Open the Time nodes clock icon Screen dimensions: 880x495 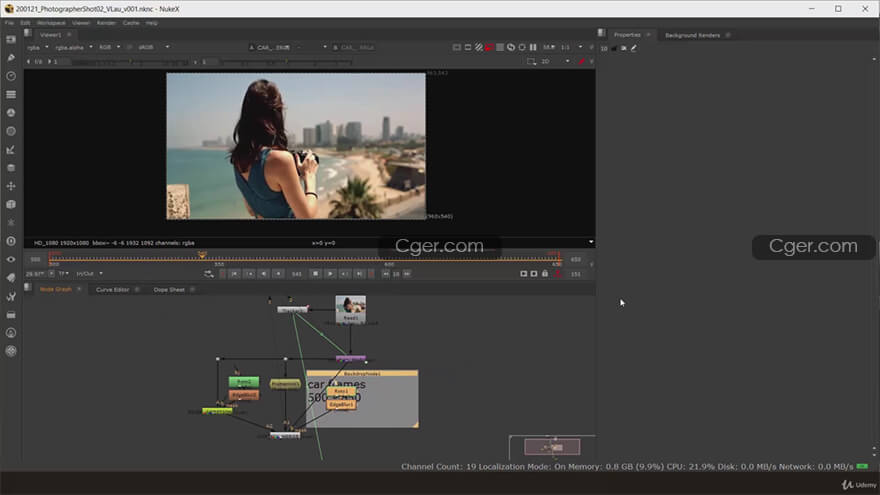[11, 76]
